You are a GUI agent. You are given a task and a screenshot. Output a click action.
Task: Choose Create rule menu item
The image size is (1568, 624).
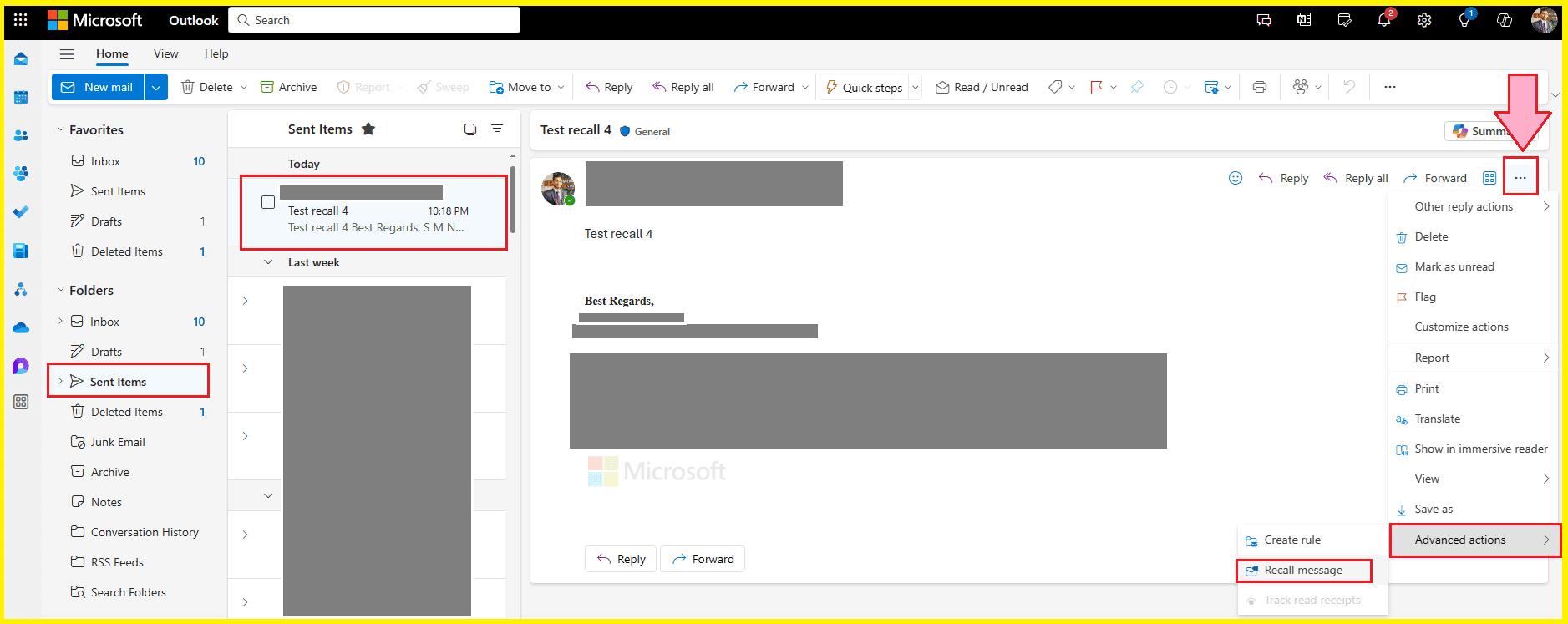pos(1312,540)
